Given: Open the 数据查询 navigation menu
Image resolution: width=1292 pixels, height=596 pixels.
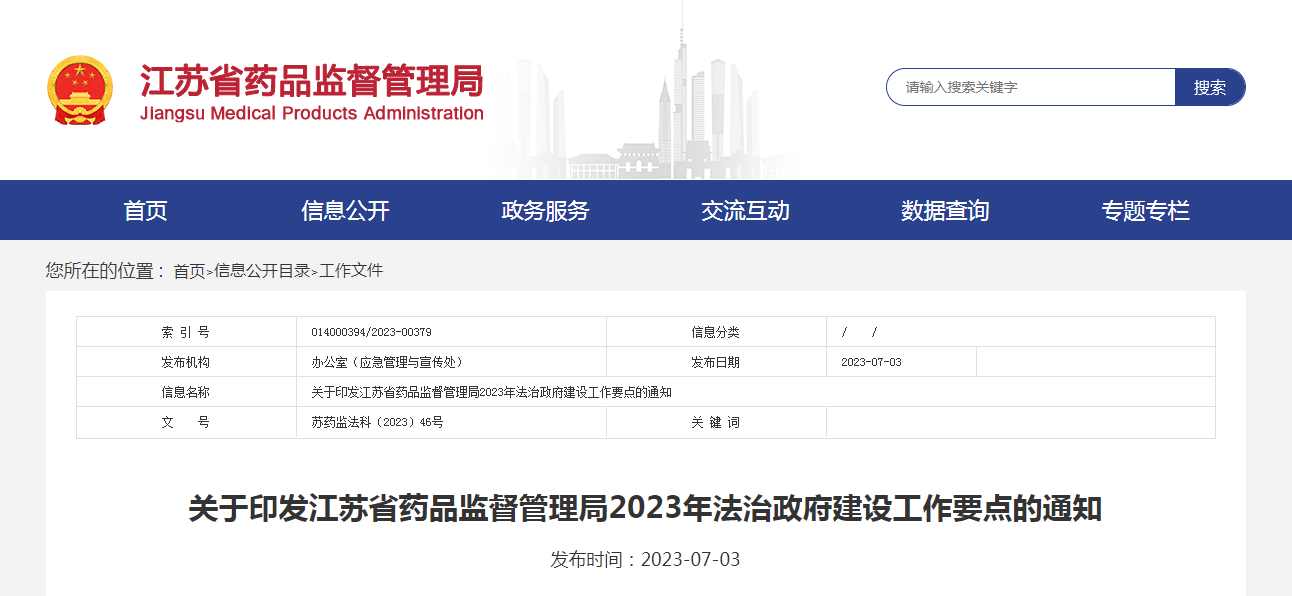Looking at the screenshot, I should click(945, 210).
